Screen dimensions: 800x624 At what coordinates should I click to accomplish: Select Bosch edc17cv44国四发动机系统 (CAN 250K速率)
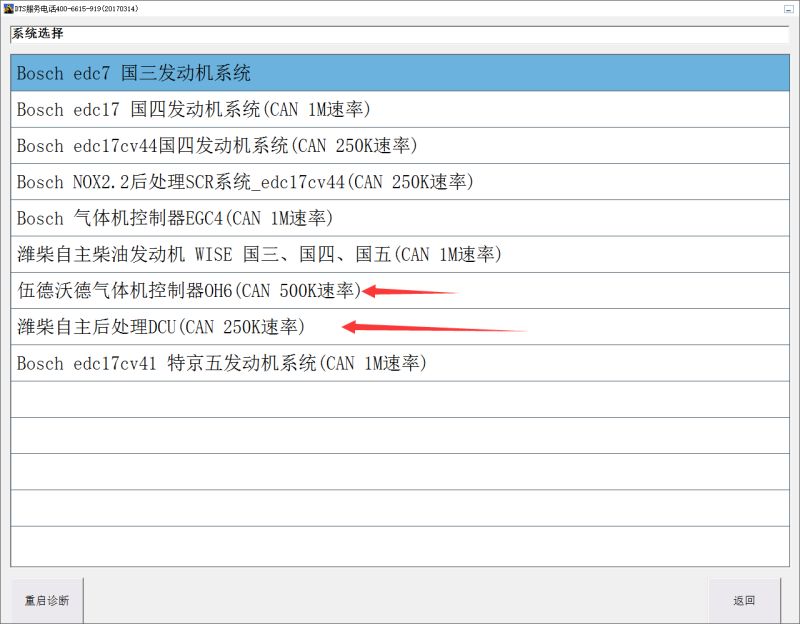(x=400, y=146)
